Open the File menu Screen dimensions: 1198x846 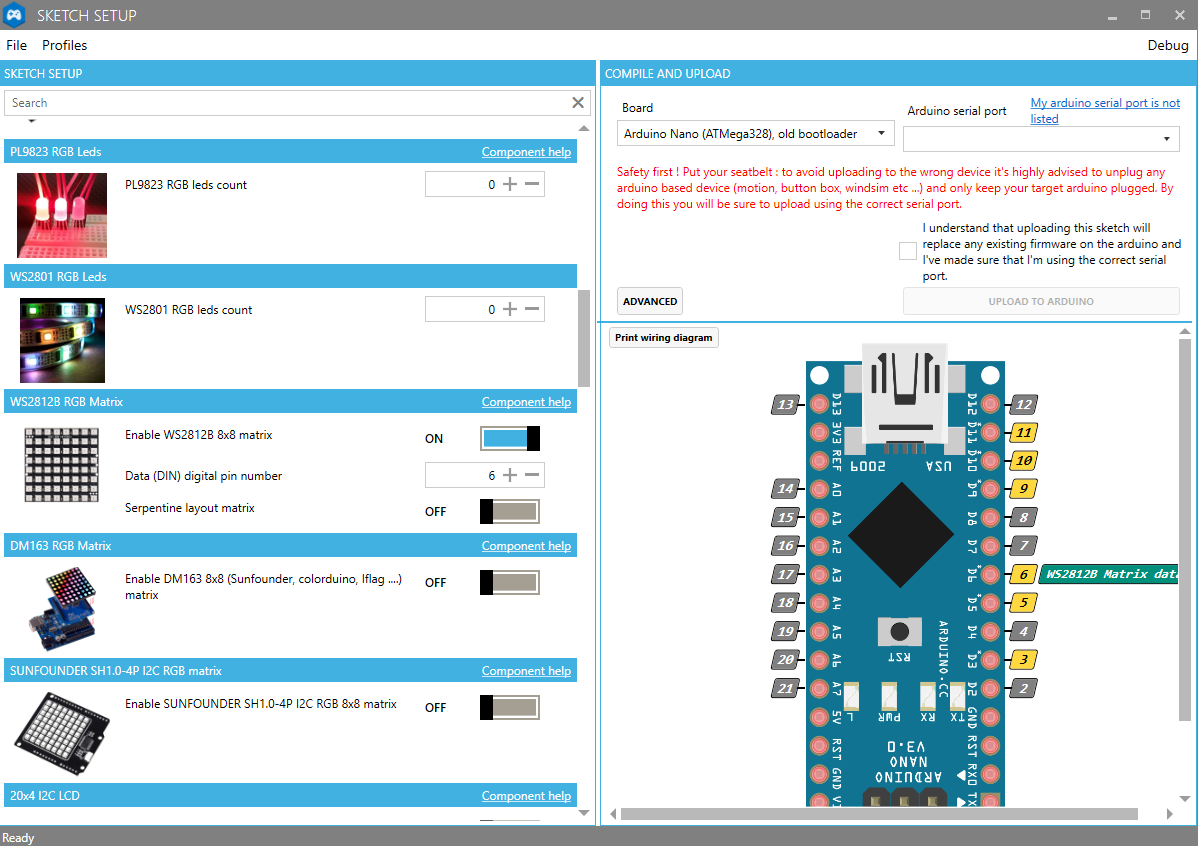[x=17, y=45]
